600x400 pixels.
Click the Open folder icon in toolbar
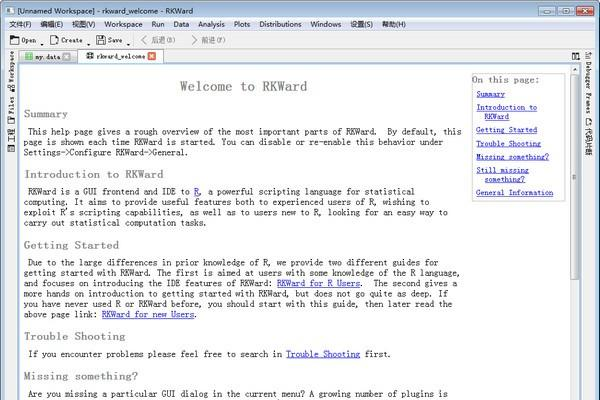click(14, 40)
